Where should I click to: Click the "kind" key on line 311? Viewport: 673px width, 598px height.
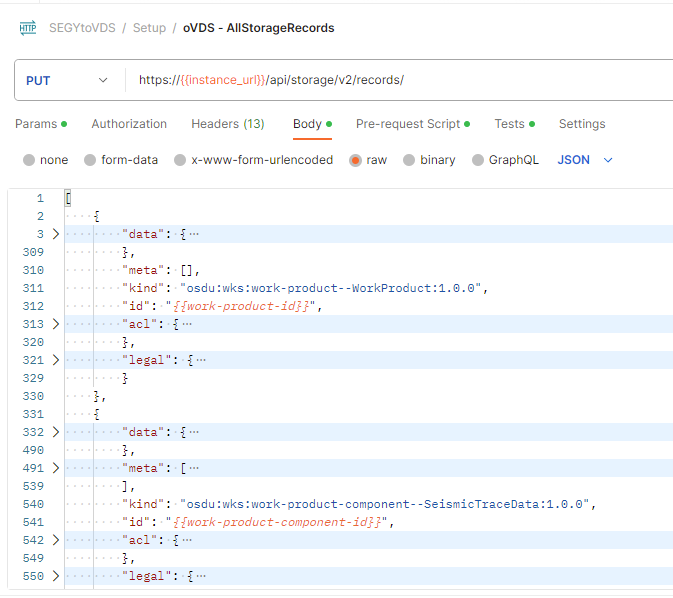(143, 288)
